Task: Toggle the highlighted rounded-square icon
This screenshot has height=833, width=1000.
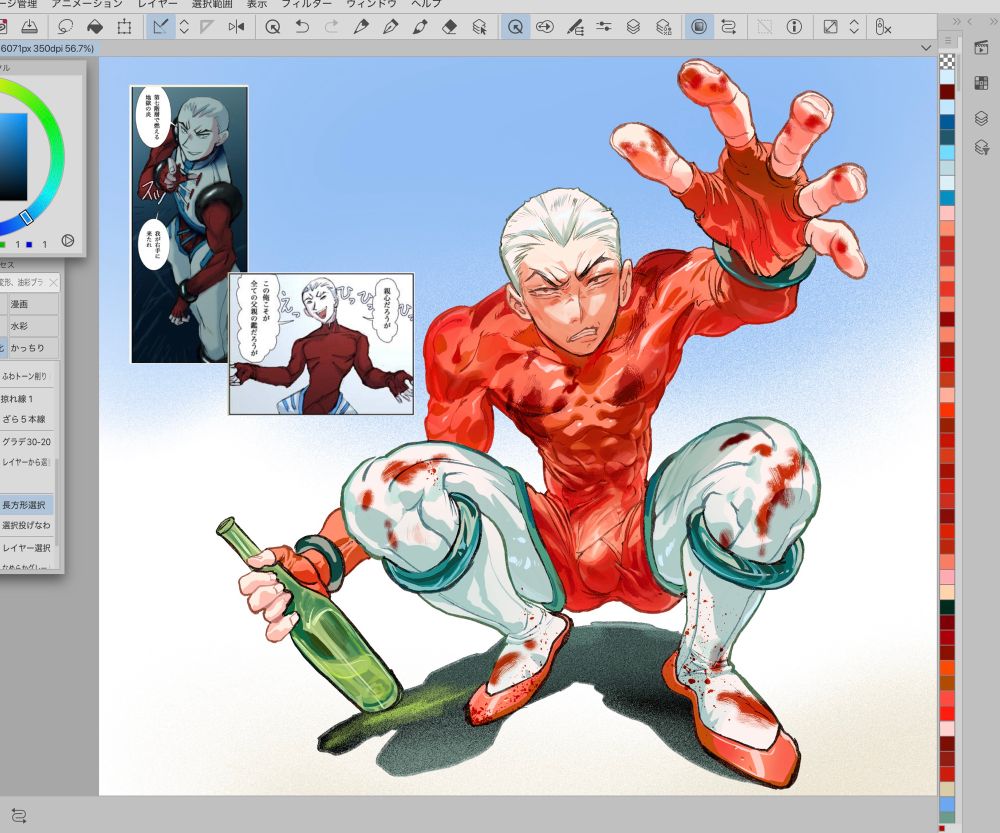Action: (x=699, y=27)
